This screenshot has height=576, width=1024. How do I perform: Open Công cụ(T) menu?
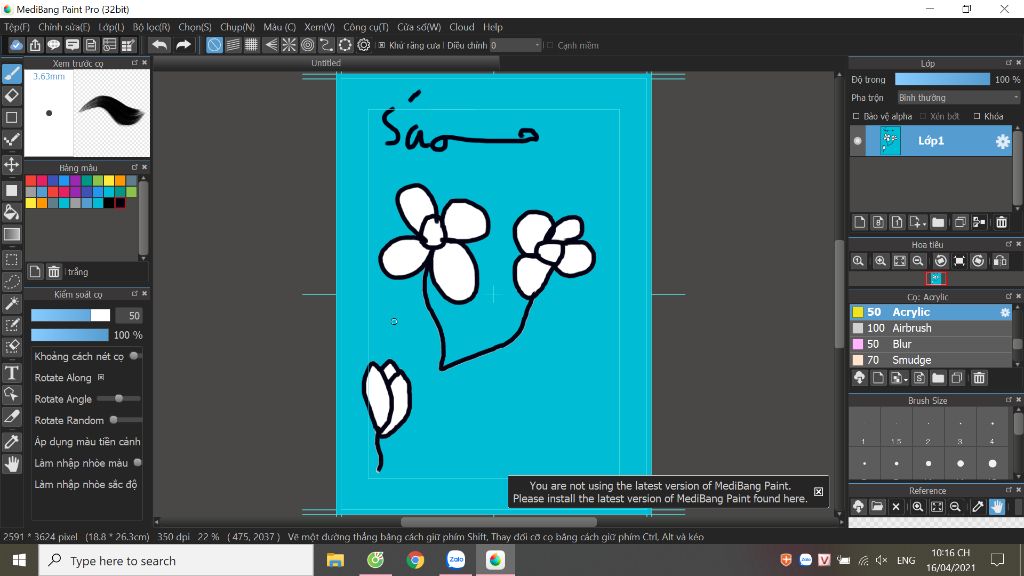coord(366,27)
